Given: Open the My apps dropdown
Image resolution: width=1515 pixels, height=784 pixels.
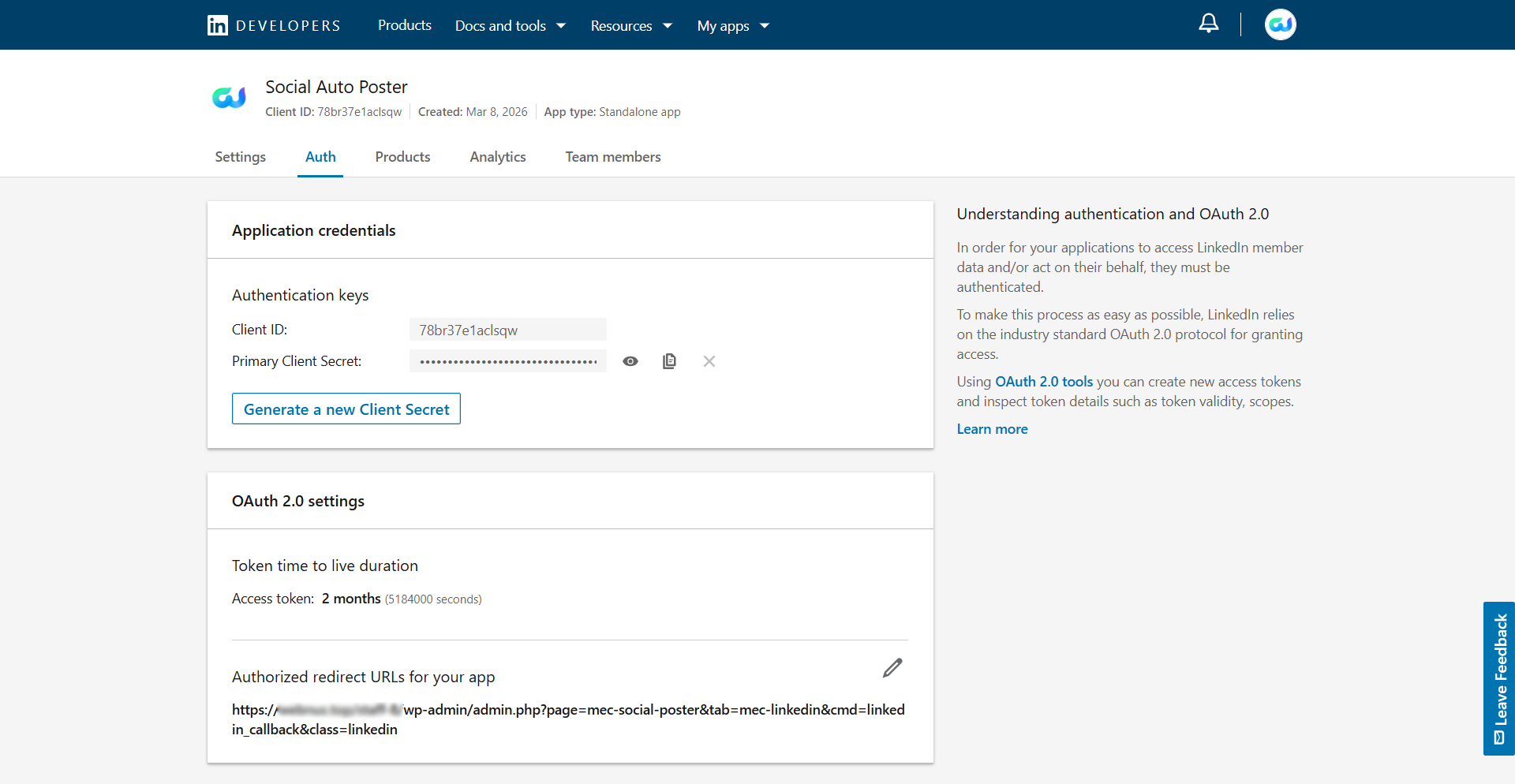Looking at the screenshot, I should (x=732, y=26).
